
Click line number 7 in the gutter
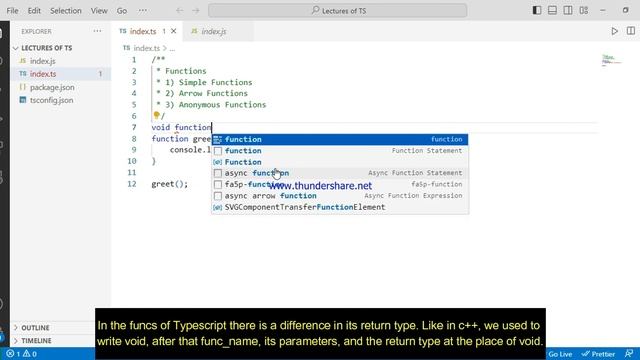pyautogui.click(x=134, y=127)
